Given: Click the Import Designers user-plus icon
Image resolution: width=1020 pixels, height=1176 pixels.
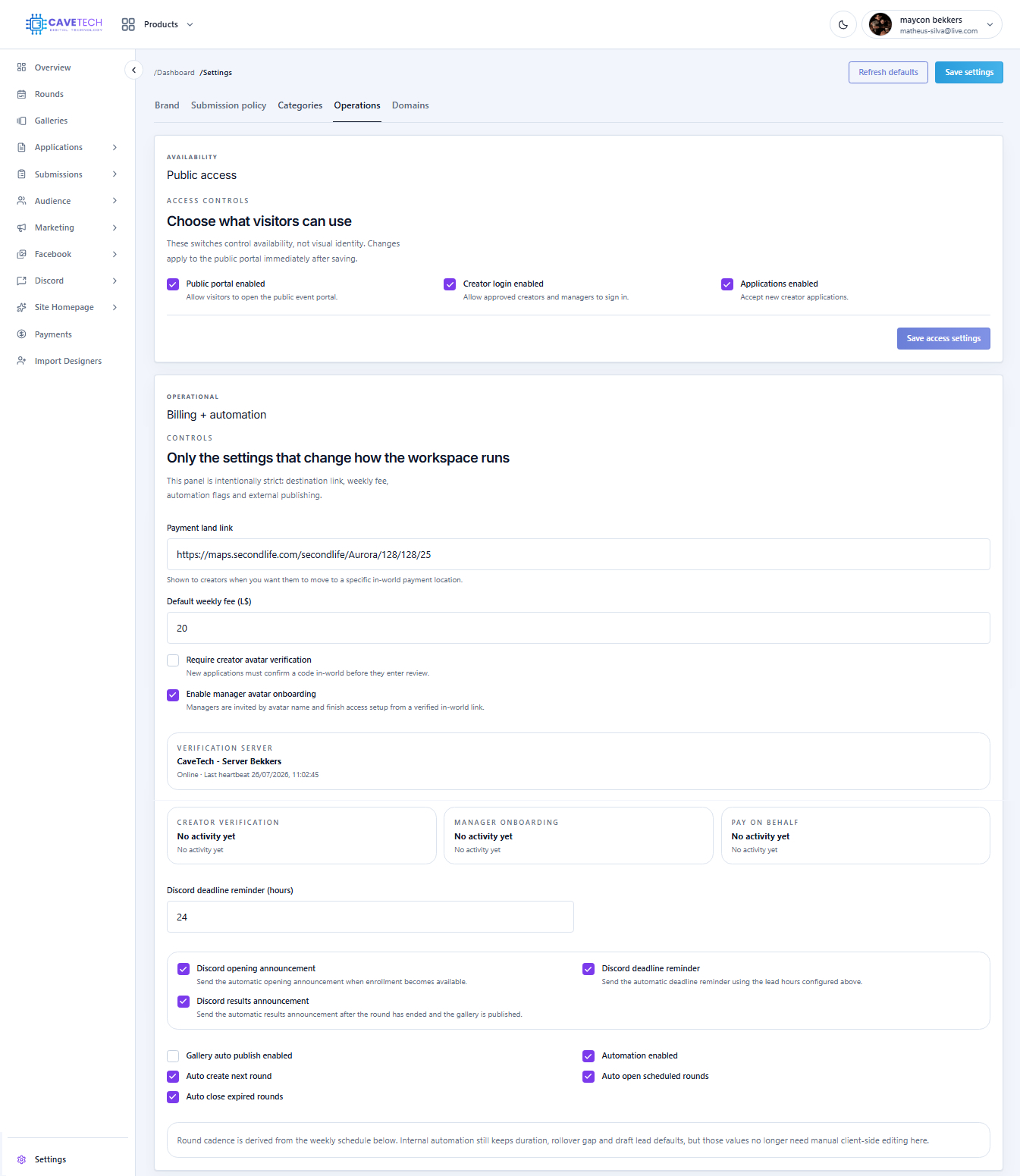Looking at the screenshot, I should click(x=21, y=361).
